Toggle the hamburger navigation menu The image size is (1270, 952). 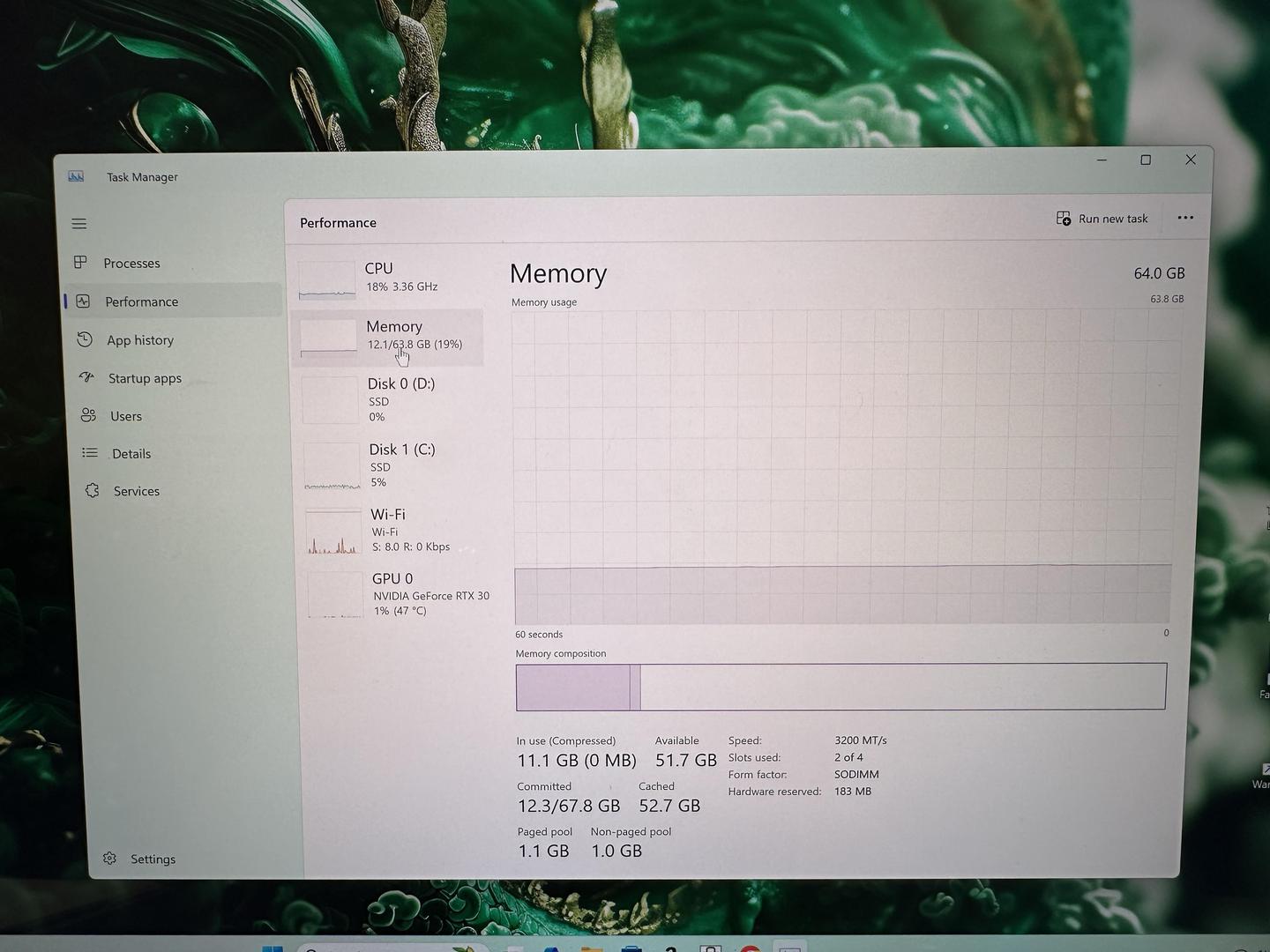pyautogui.click(x=79, y=224)
